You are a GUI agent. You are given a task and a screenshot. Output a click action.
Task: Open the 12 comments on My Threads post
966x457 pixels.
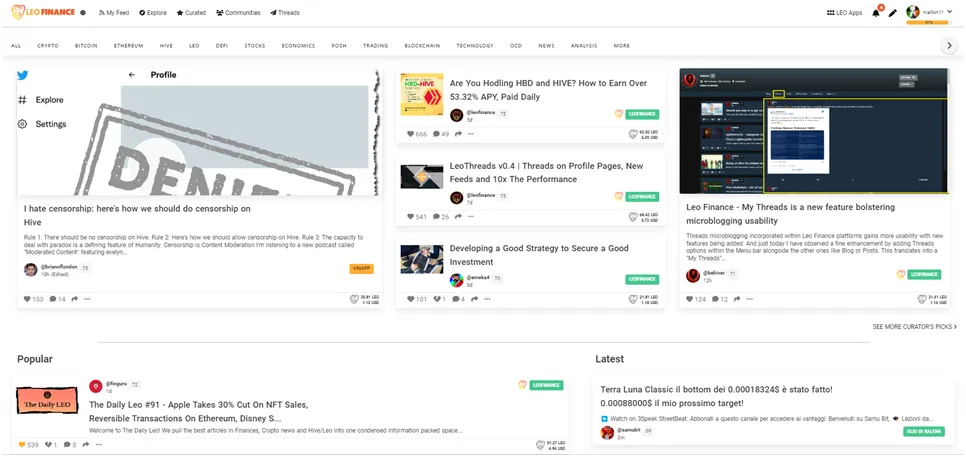(x=720, y=299)
